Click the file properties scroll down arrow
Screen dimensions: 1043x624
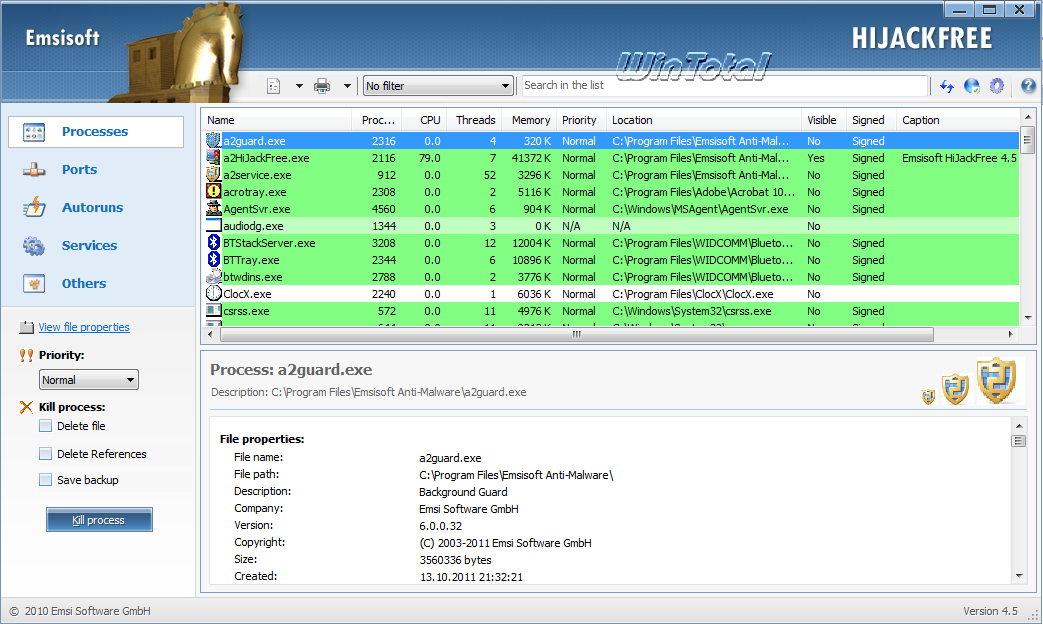pyautogui.click(x=1018, y=575)
